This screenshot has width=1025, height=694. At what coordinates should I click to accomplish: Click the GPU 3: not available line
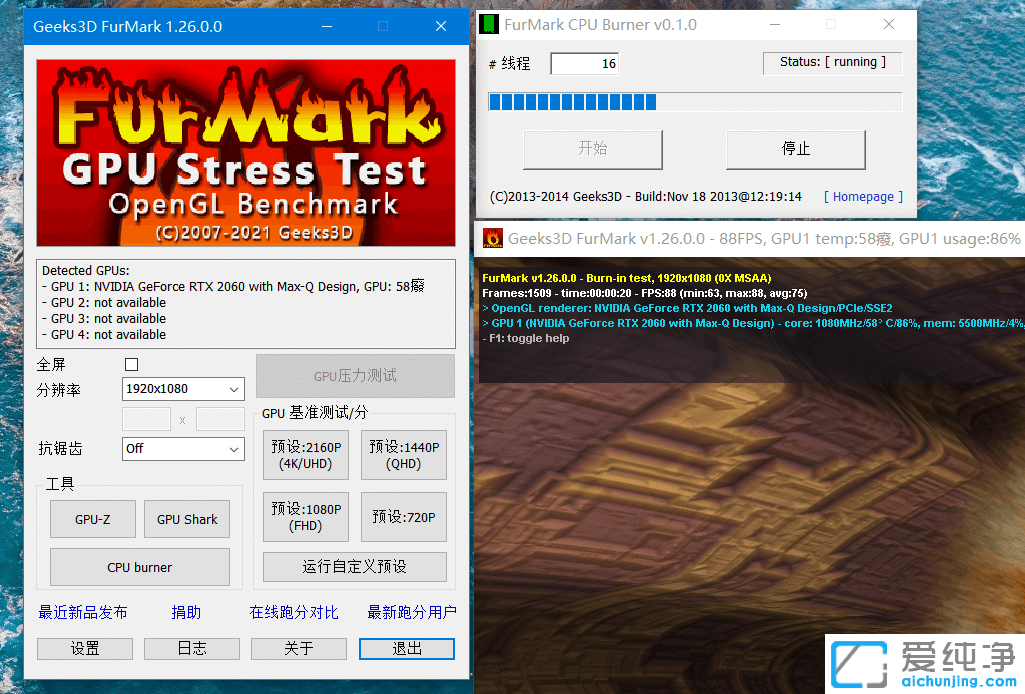click(104, 318)
